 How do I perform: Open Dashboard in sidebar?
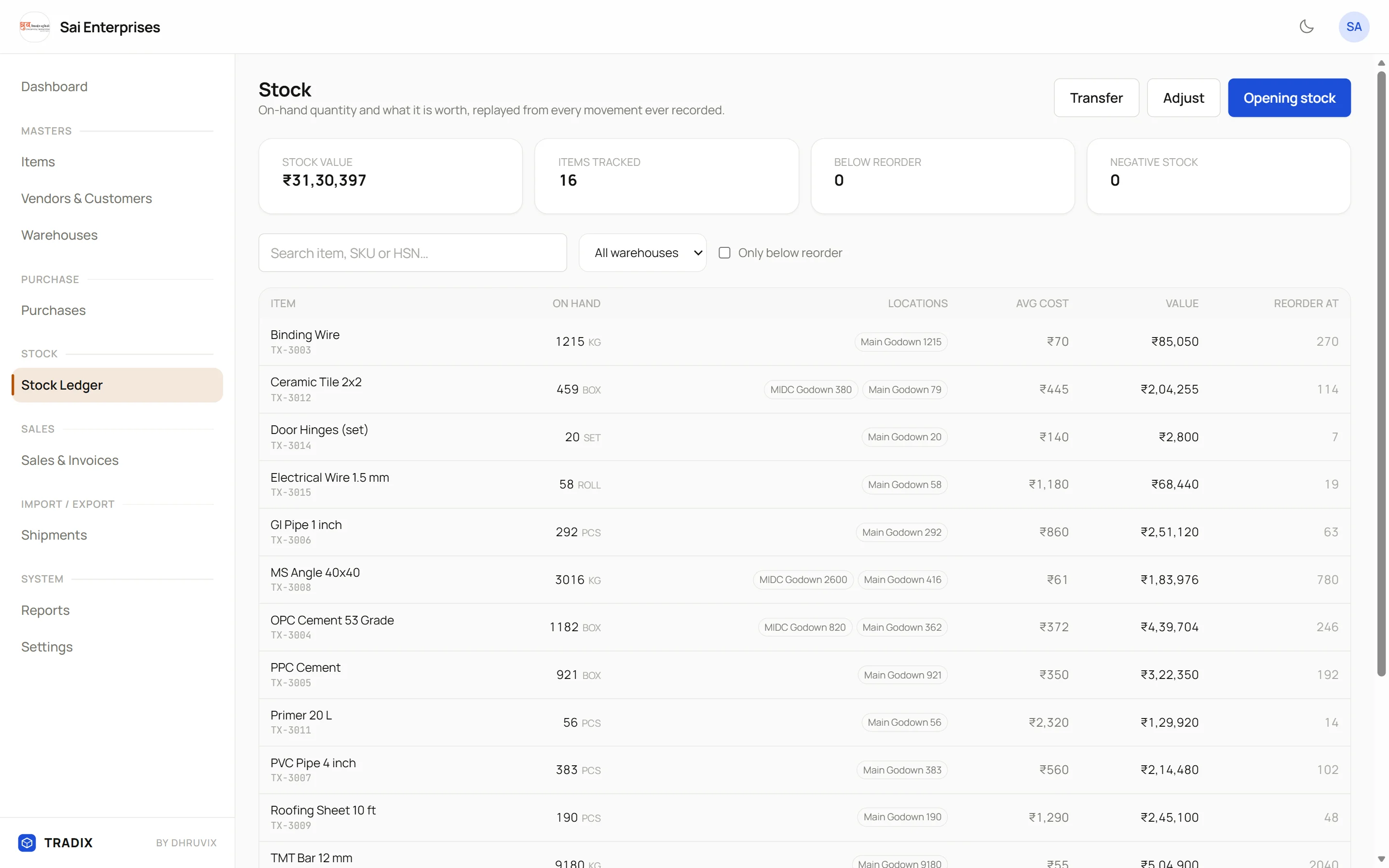click(54, 87)
